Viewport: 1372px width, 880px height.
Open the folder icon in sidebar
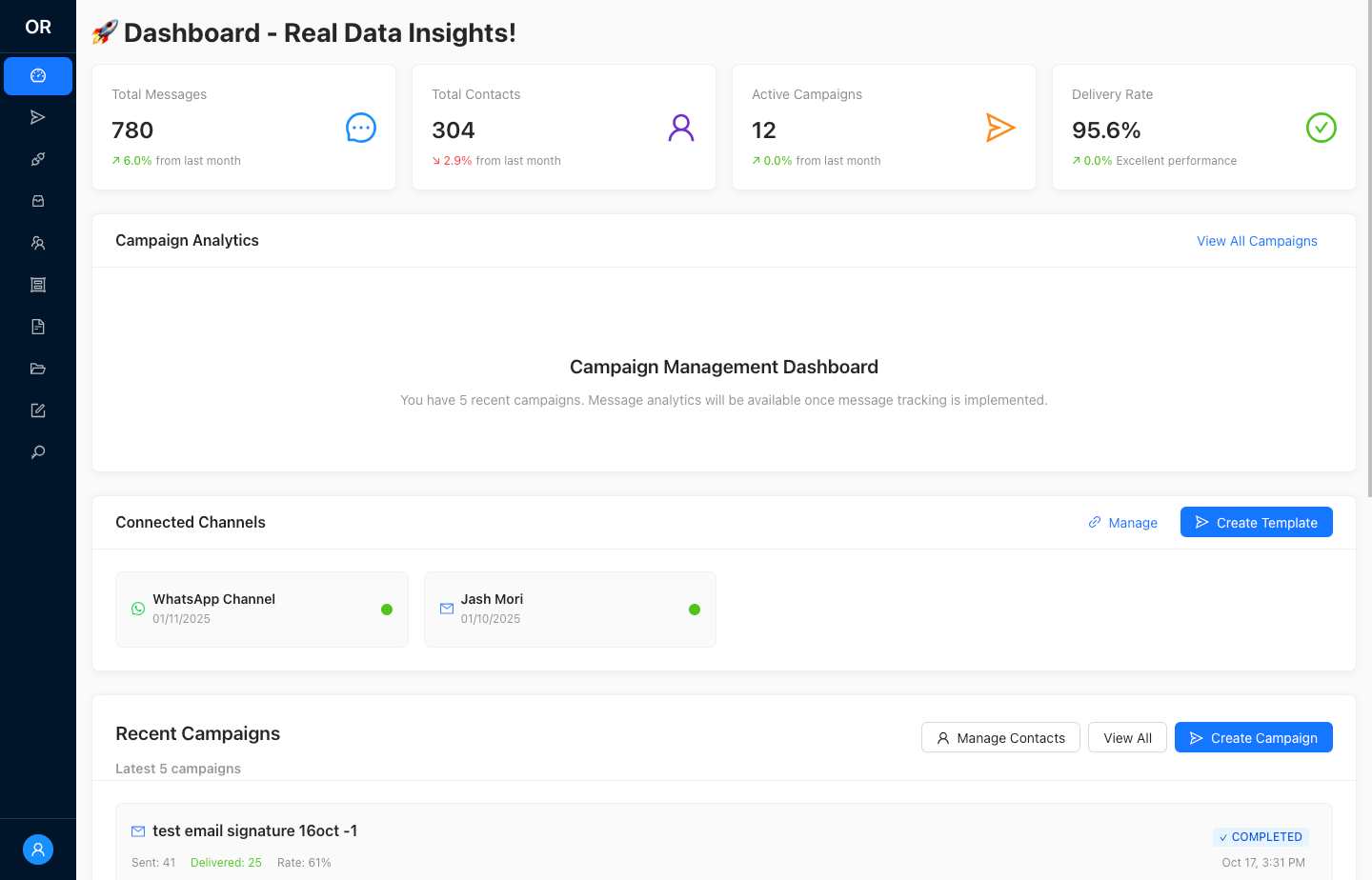(x=38, y=369)
